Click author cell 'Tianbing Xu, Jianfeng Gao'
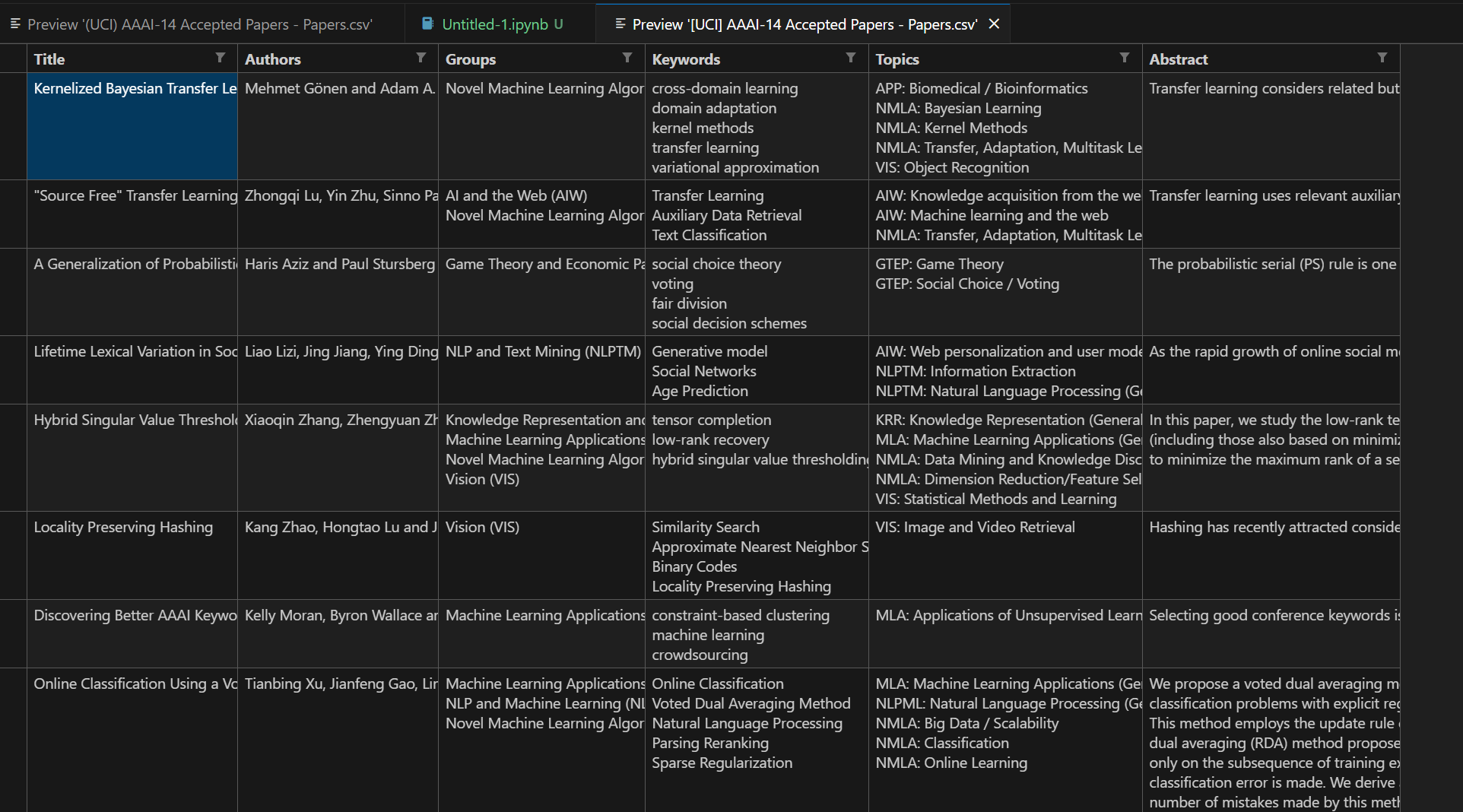 coord(338,740)
